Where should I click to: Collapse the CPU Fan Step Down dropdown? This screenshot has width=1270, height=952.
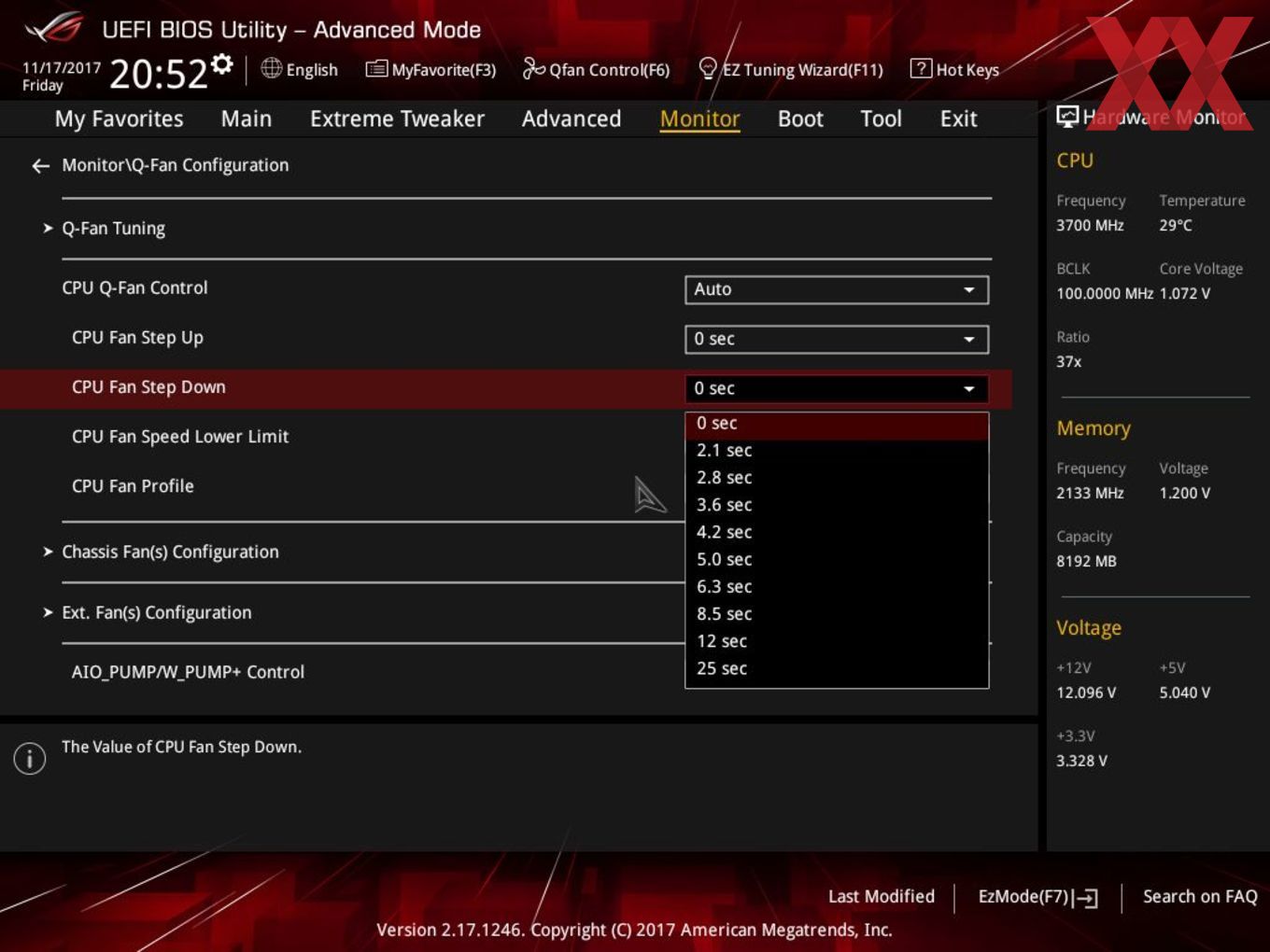[x=837, y=388]
